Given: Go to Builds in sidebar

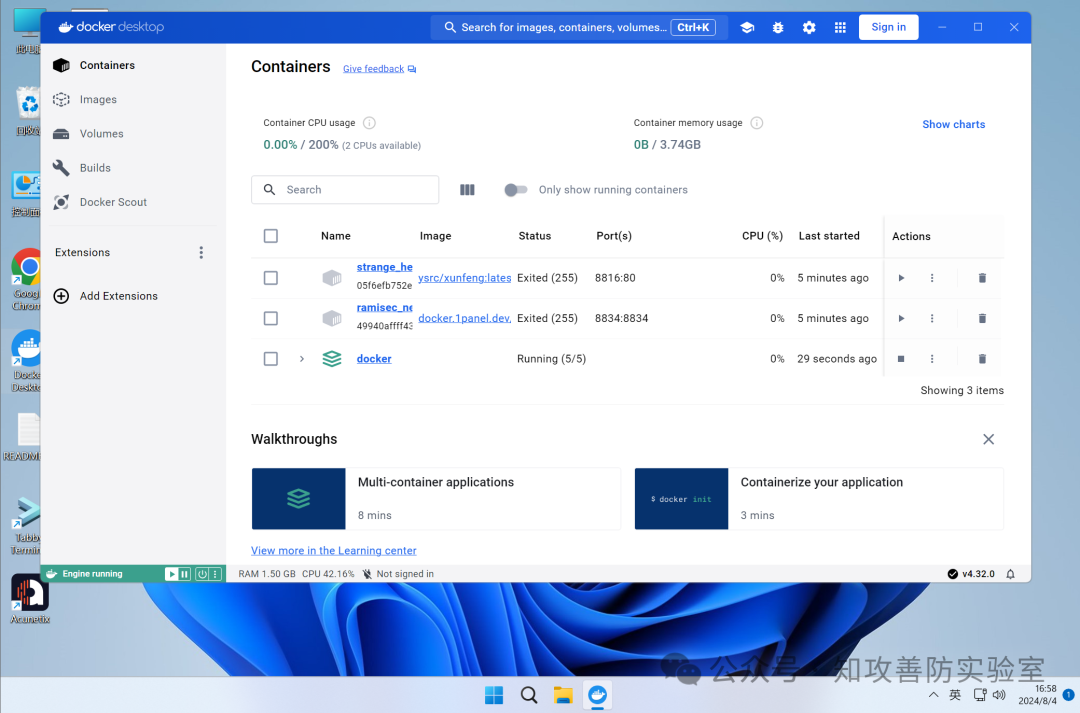Looking at the screenshot, I should (x=132, y=168).
